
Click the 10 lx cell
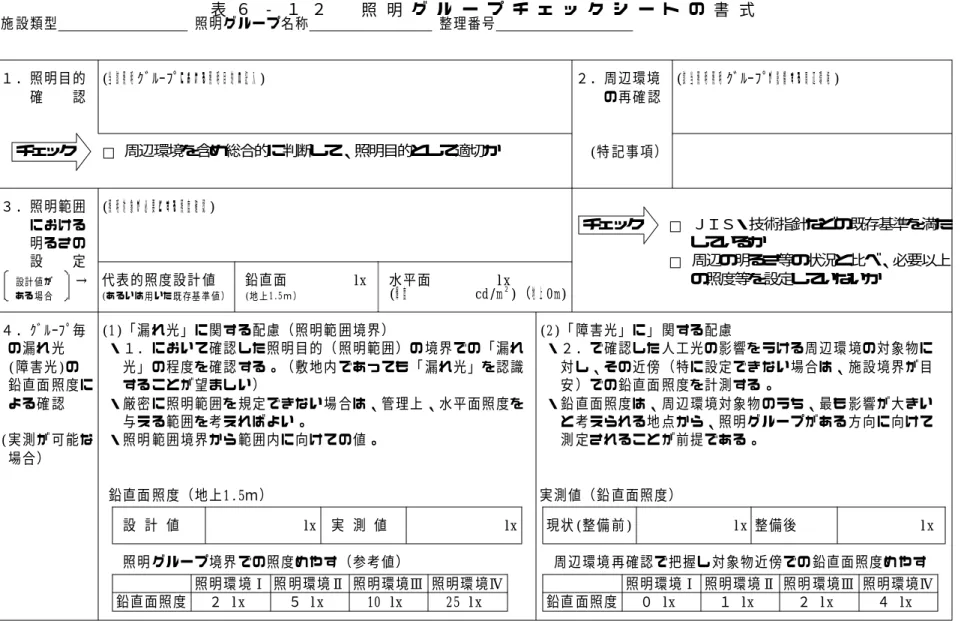387,602
